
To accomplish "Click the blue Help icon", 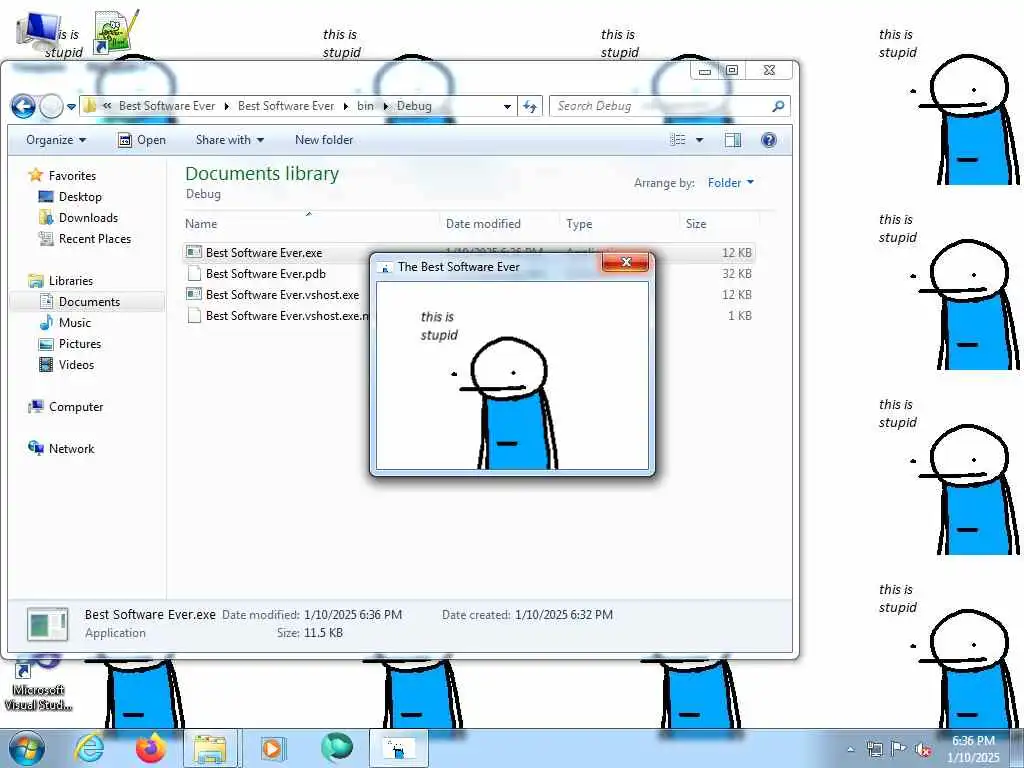I will coord(769,140).
